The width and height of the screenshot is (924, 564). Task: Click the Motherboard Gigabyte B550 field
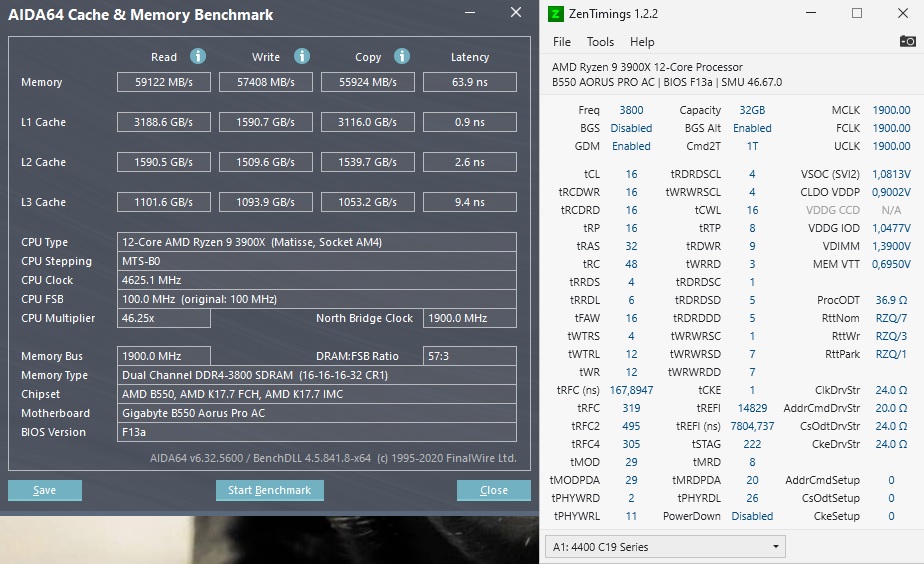[x=317, y=413]
